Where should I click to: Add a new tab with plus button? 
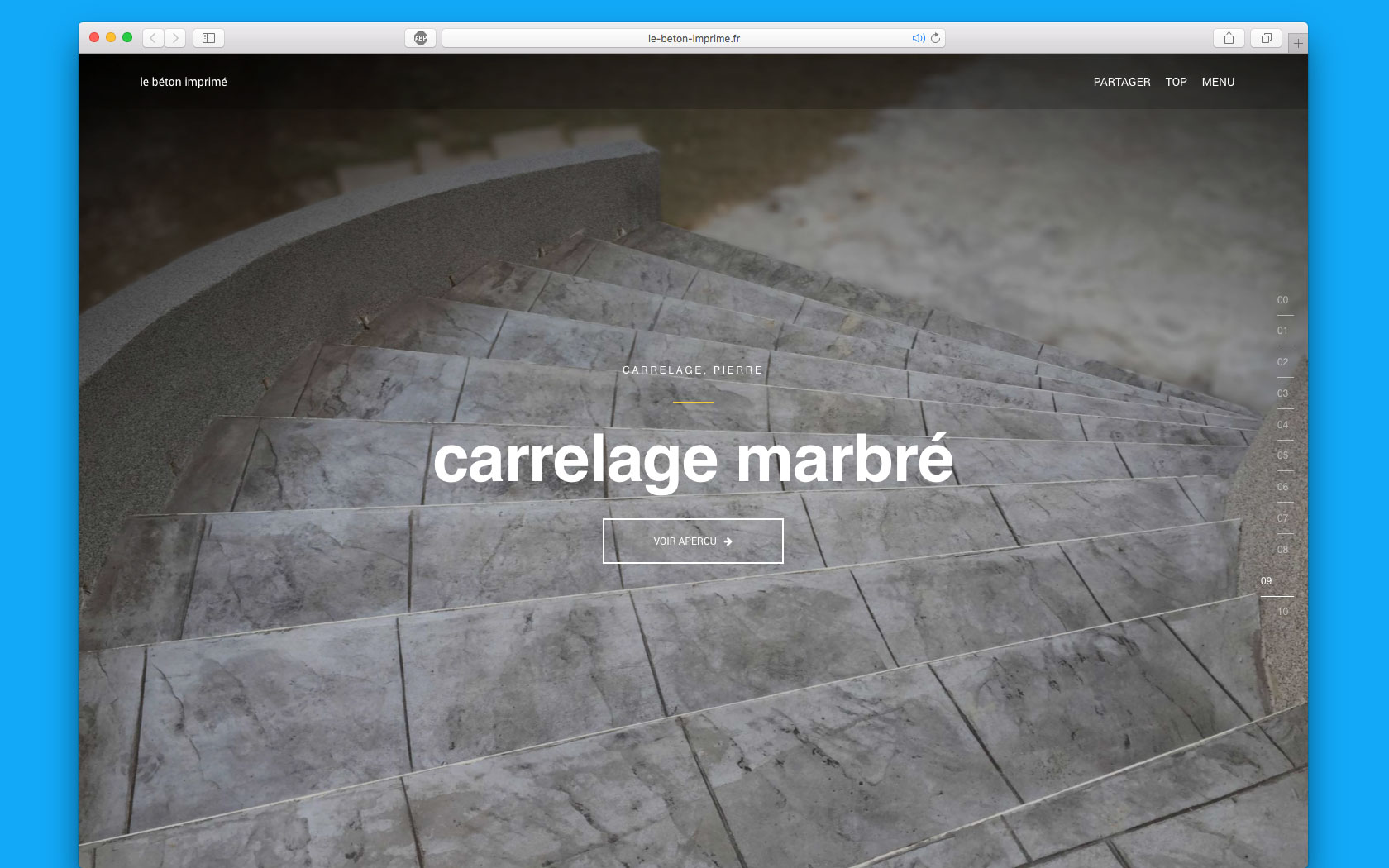click(1298, 43)
